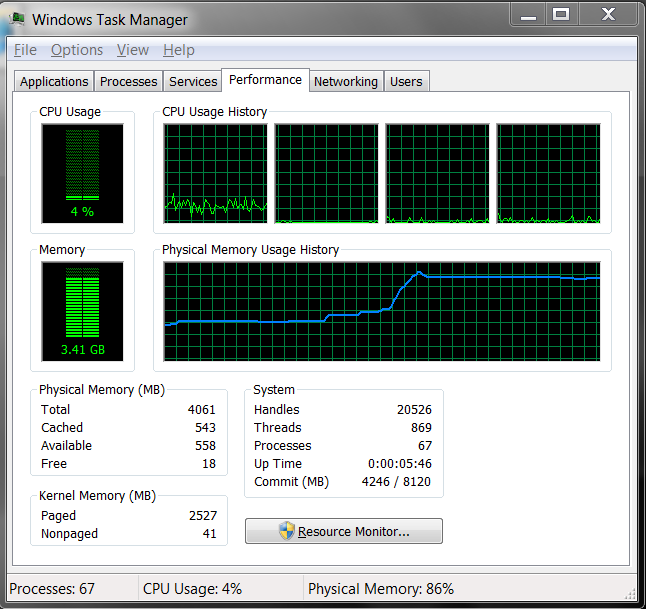Image resolution: width=646 pixels, height=609 pixels.
Task: Select the Performance tab
Action: pos(265,80)
